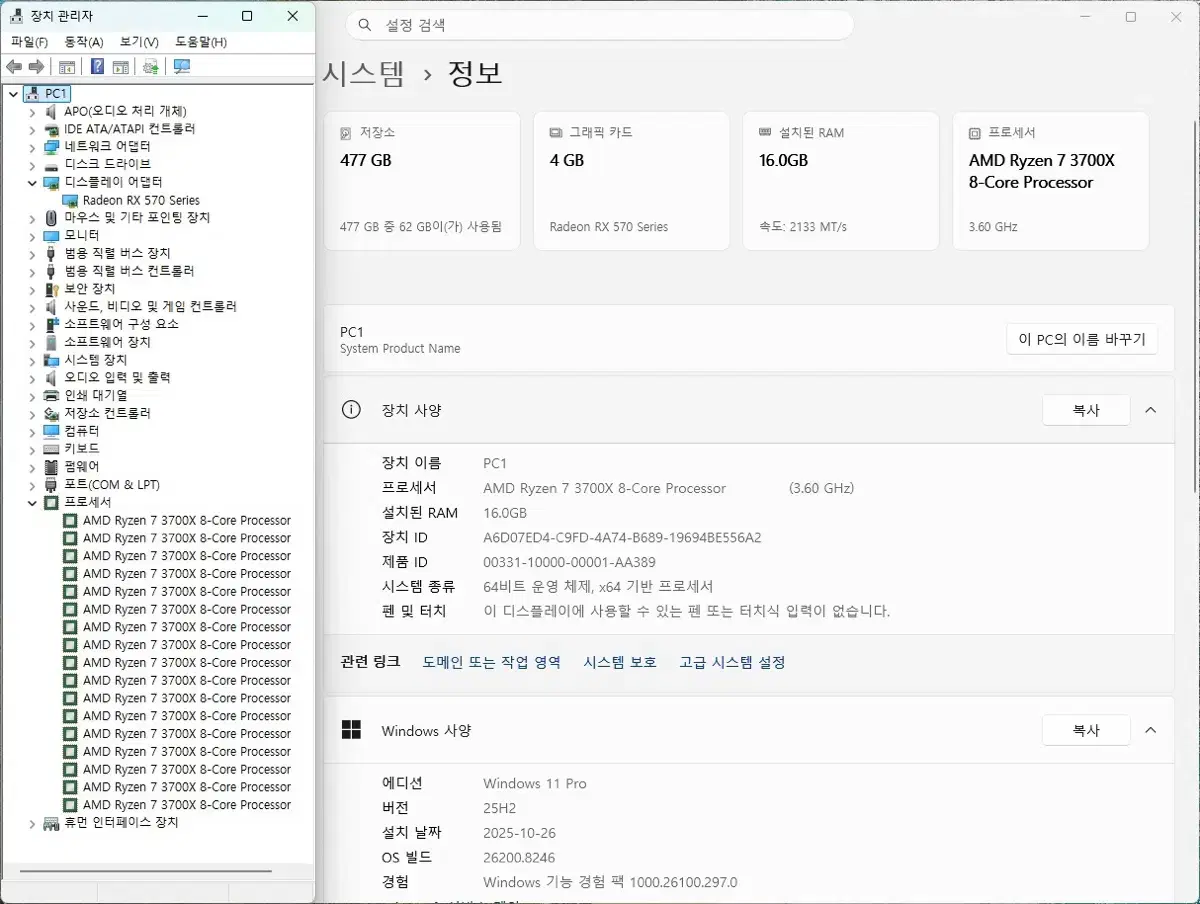Select 시스템 장치 tree item
Viewport: 1200px width, 904px height.
point(95,360)
